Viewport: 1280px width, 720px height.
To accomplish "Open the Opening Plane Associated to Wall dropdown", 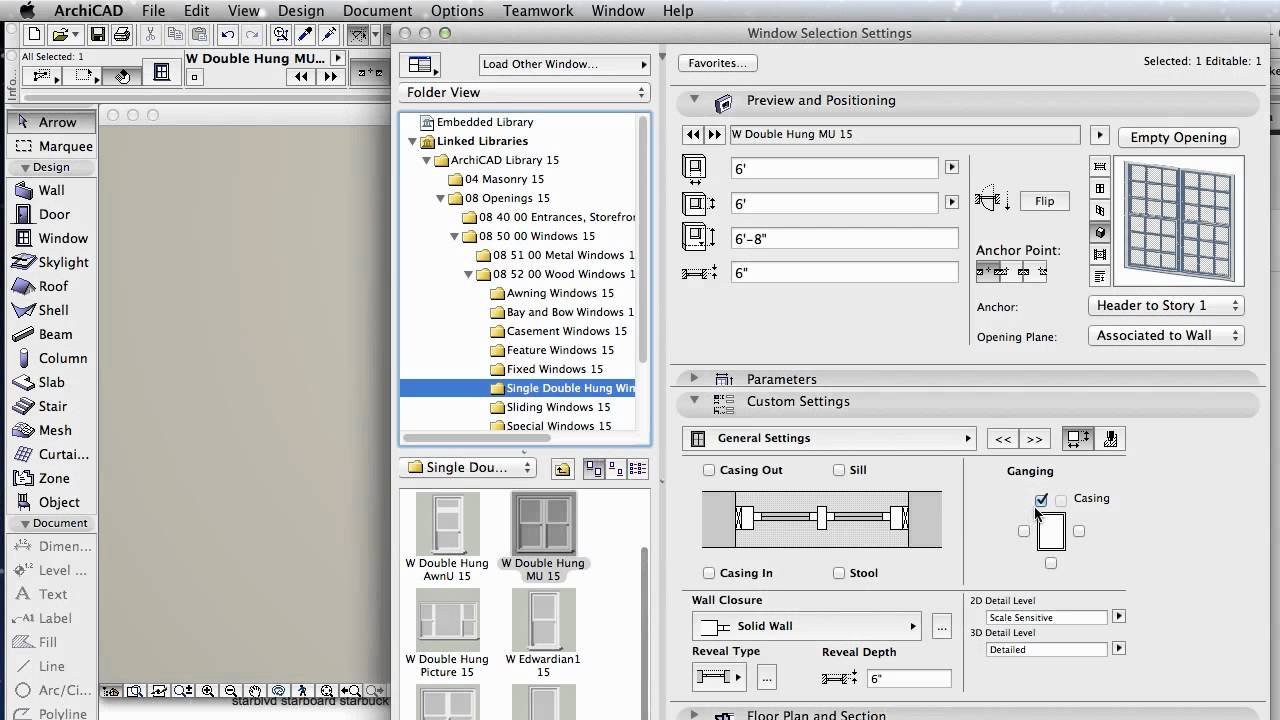I will 1166,335.
